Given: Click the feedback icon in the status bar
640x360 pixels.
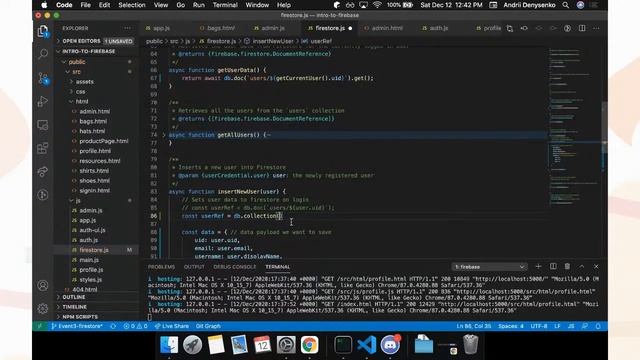Looking at the screenshot, I should 585,326.
